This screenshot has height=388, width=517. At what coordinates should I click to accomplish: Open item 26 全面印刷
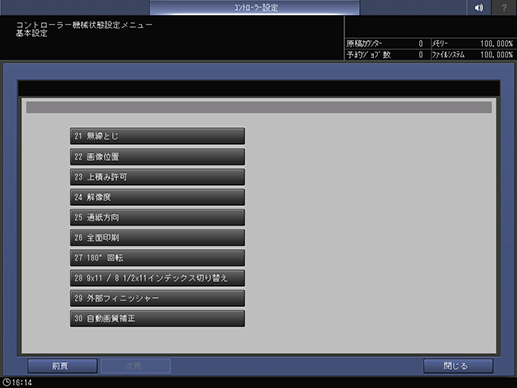coord(157,238)
